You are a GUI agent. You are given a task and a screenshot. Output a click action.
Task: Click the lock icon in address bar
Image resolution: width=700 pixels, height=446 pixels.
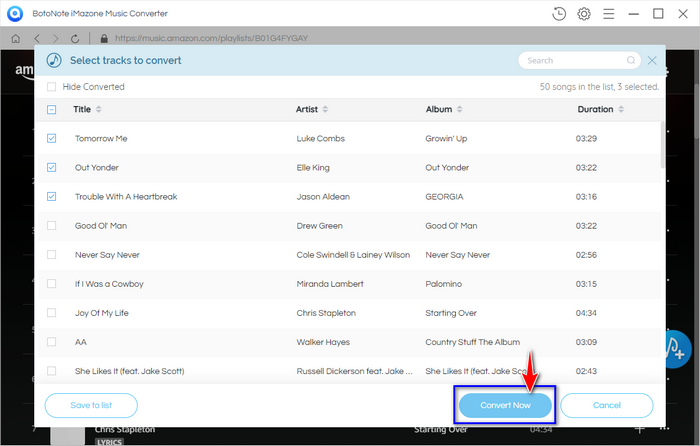point(104,39)
